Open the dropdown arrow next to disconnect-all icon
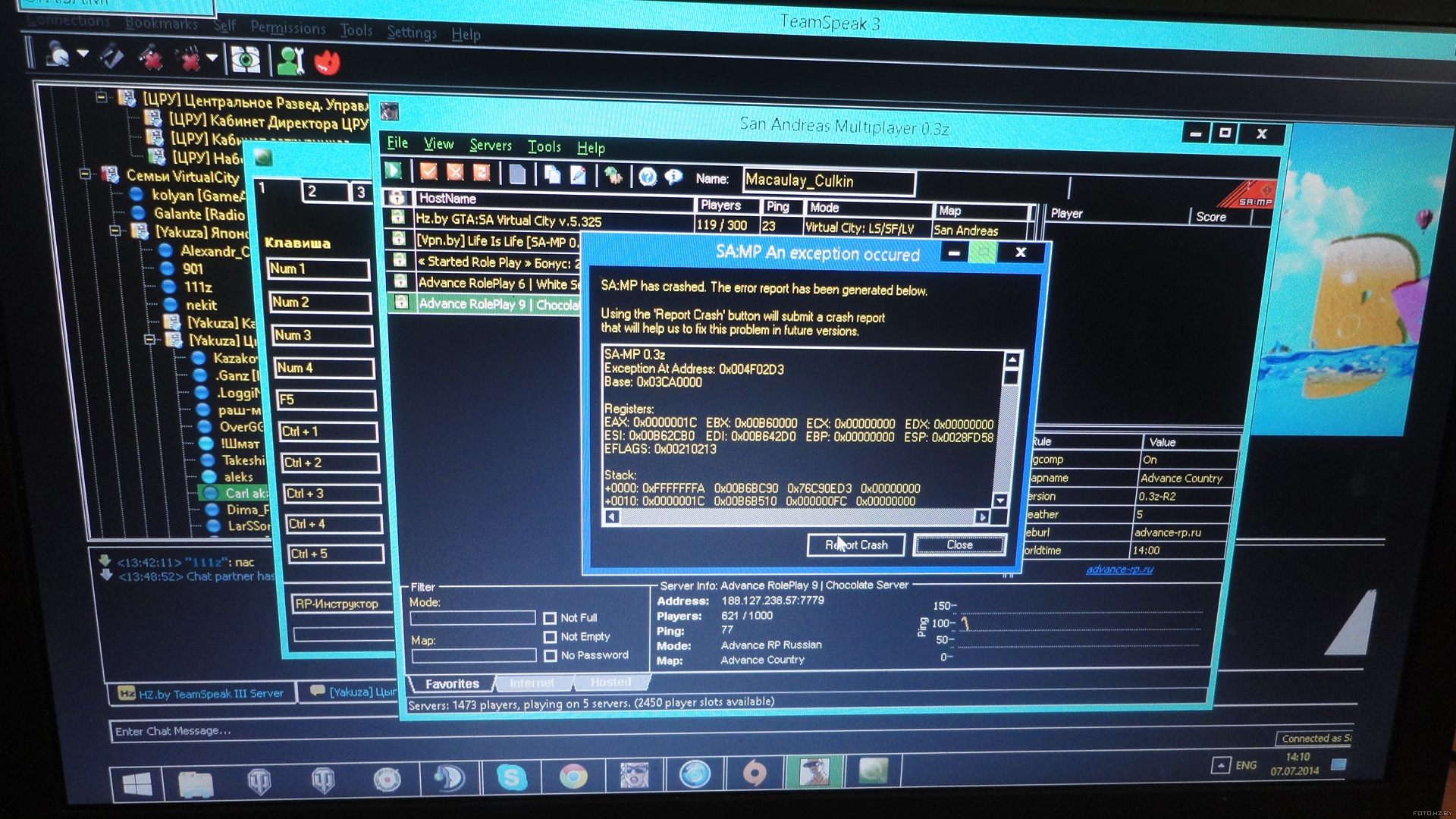The image size is (1456, 819). click(x=212, y=58)
